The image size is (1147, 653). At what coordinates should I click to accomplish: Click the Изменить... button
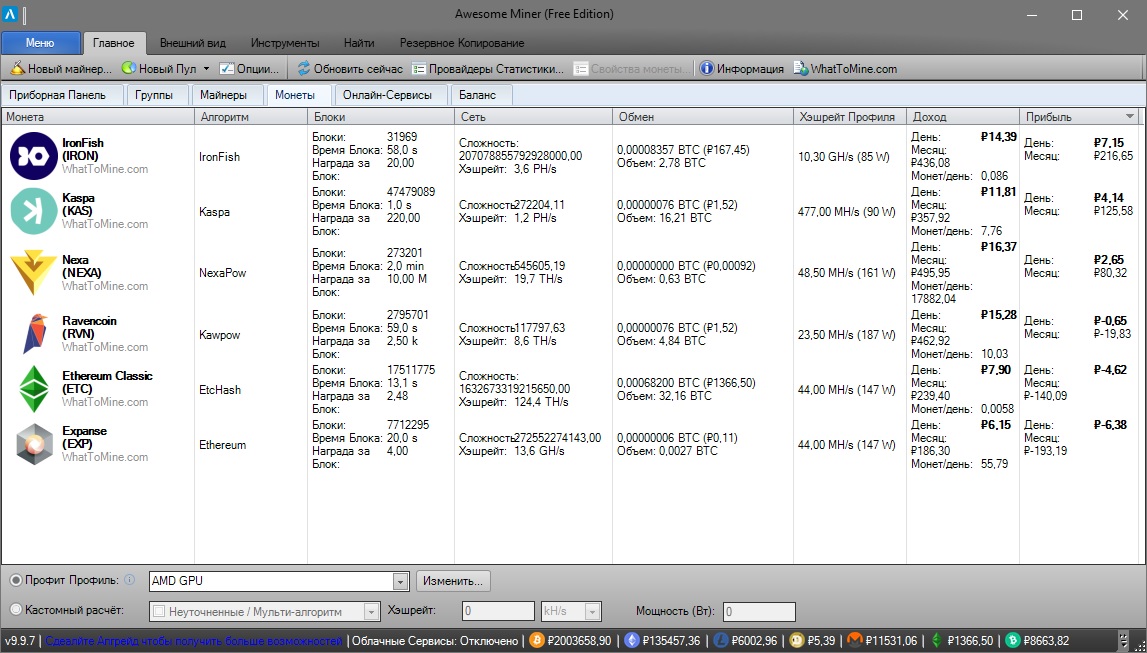pyautogui.click(x=454, y=581)
